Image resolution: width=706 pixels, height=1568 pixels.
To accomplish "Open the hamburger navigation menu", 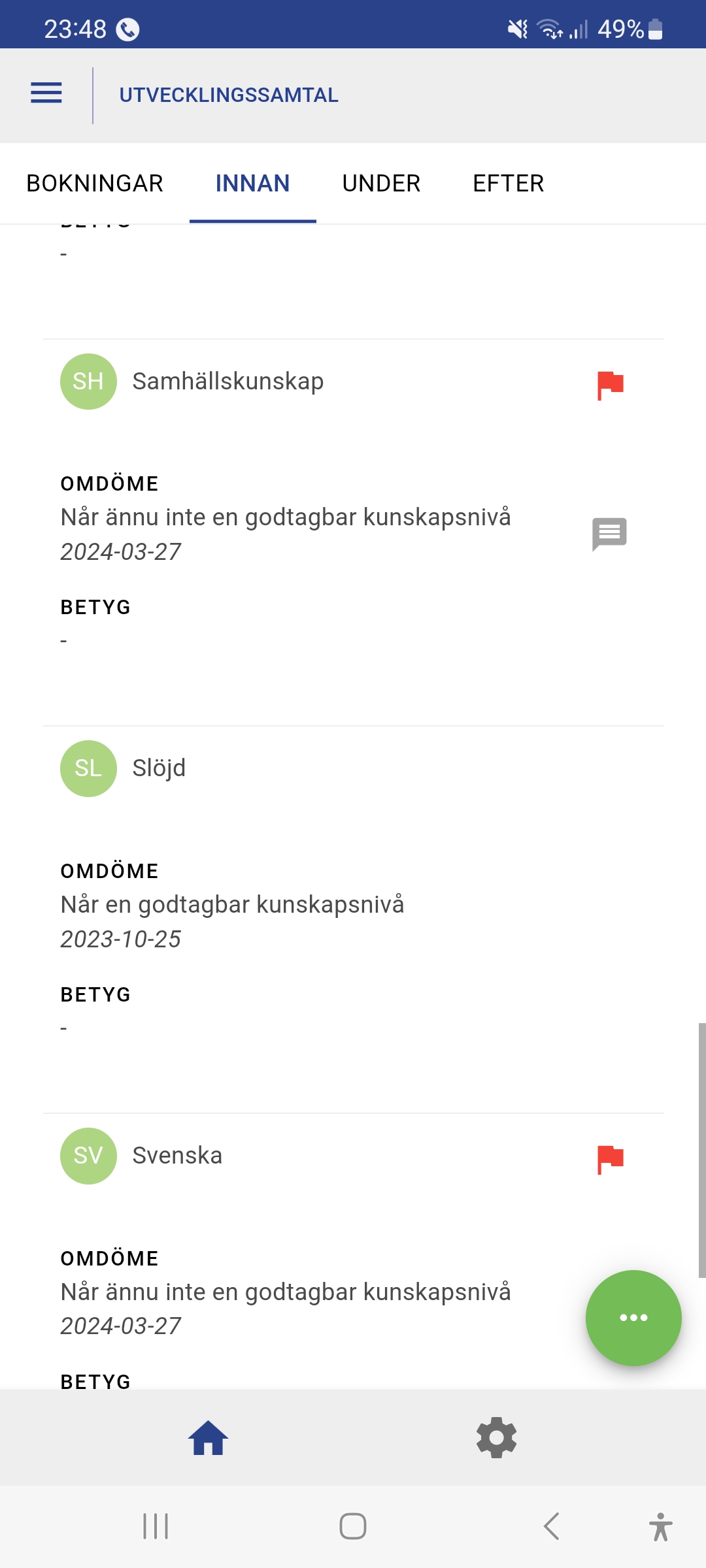I will pyautogui.click(x=46, y=93).
